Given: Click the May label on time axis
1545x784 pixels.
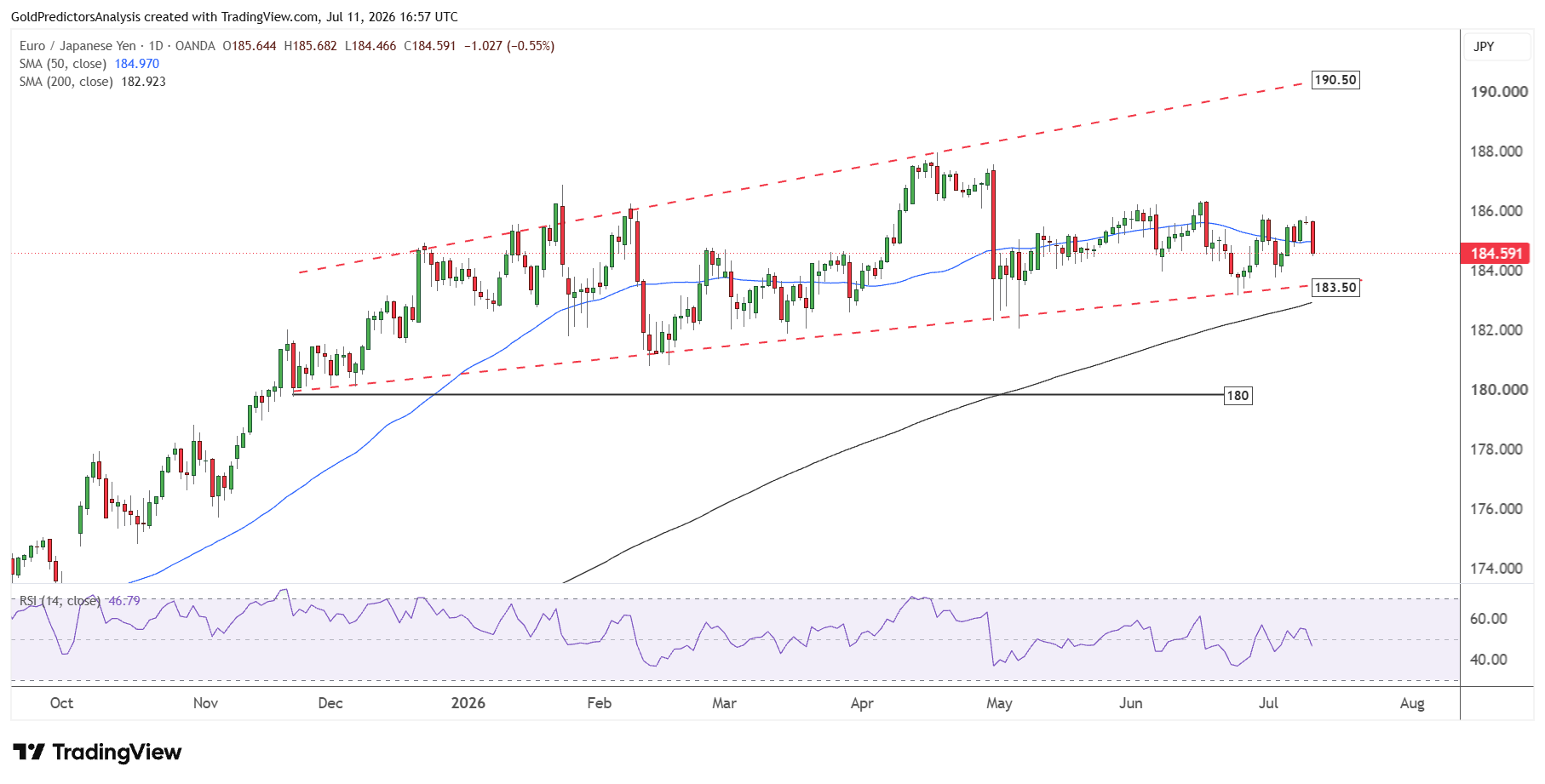Looking at the screenshot, I should pos(999,703).
